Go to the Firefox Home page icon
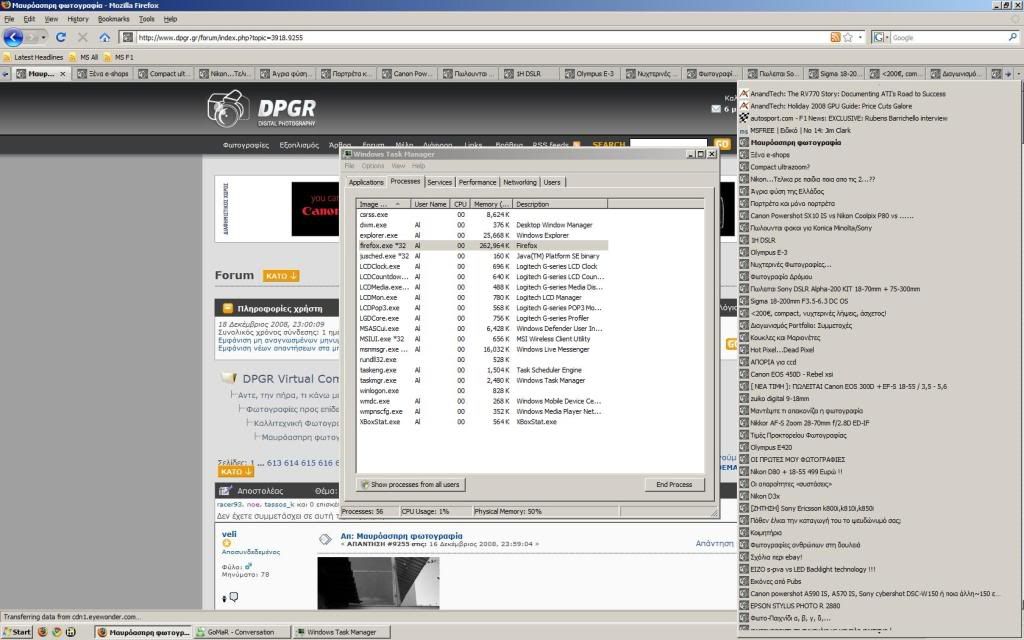Image resolution: width=1024 pixels, height=640 pixels. [x=104, y=37]
